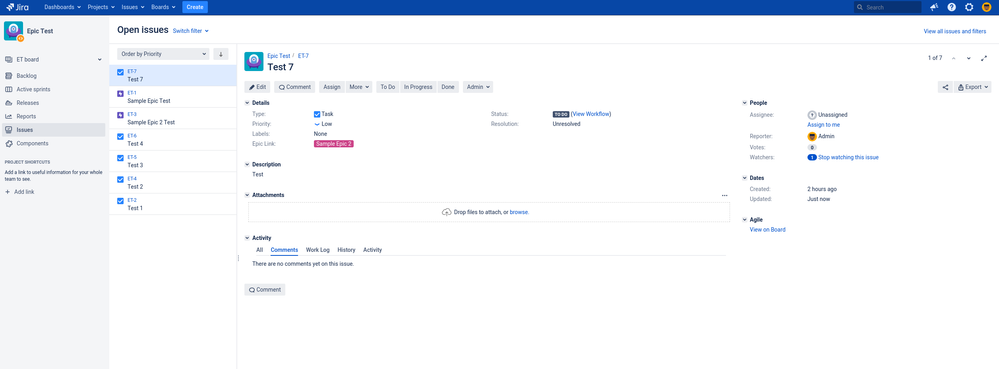Open the View Workflow link
999x369 pixels.
[x=591, y=114]
